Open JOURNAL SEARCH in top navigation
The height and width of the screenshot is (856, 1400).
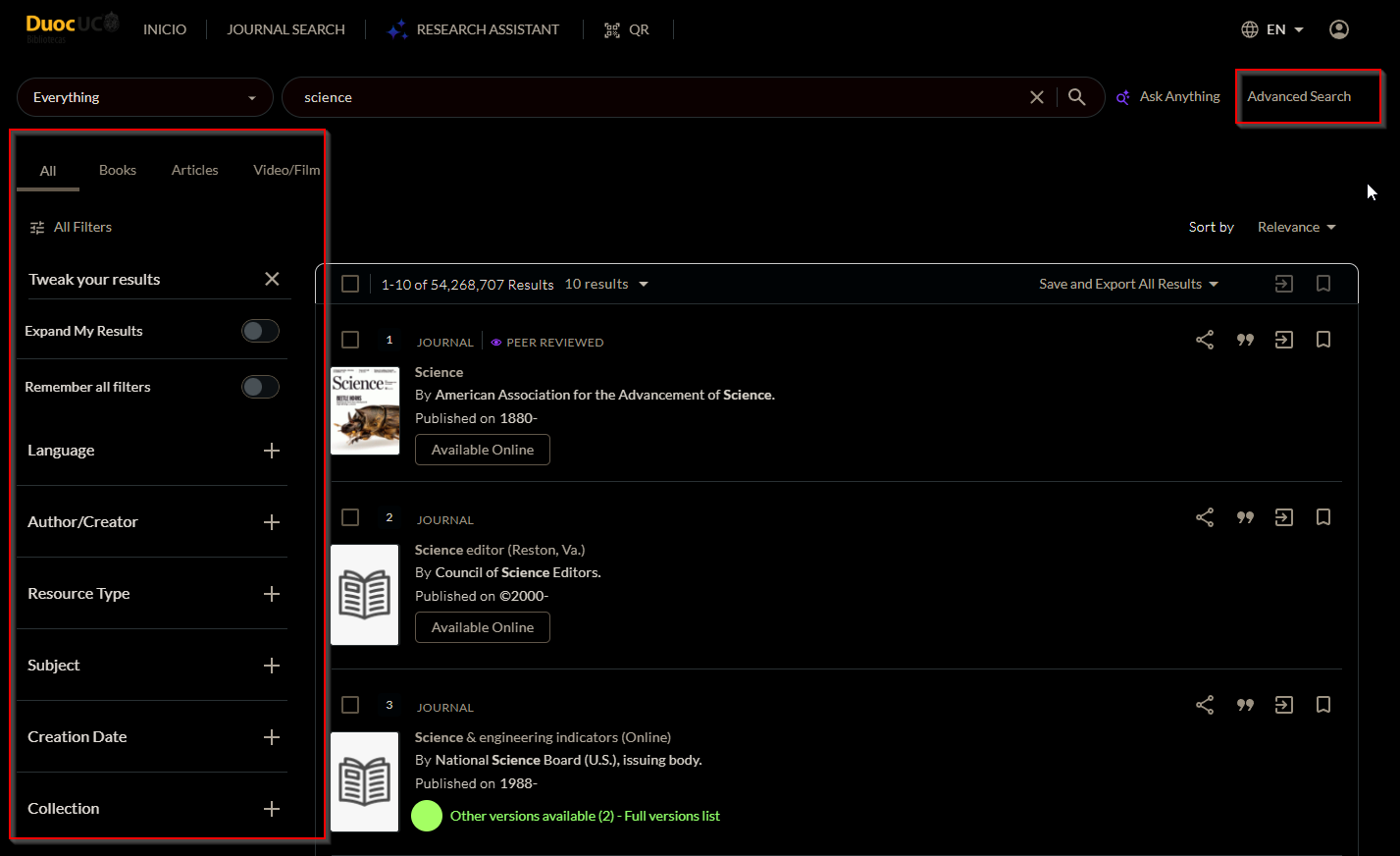[285, 29]
